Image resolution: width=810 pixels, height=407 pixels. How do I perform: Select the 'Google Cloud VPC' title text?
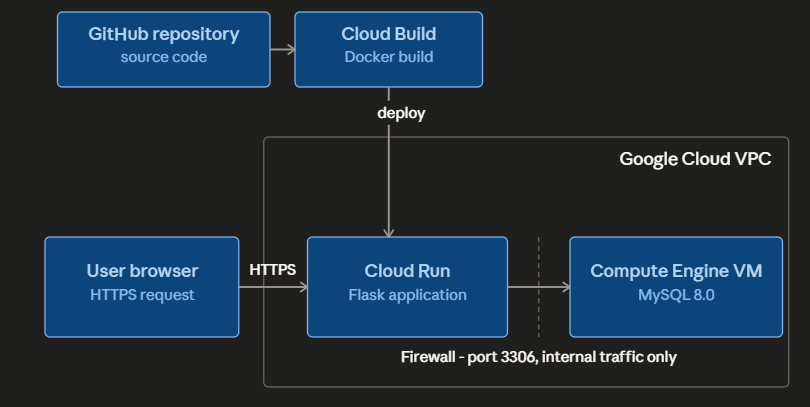tap(695, 159)
